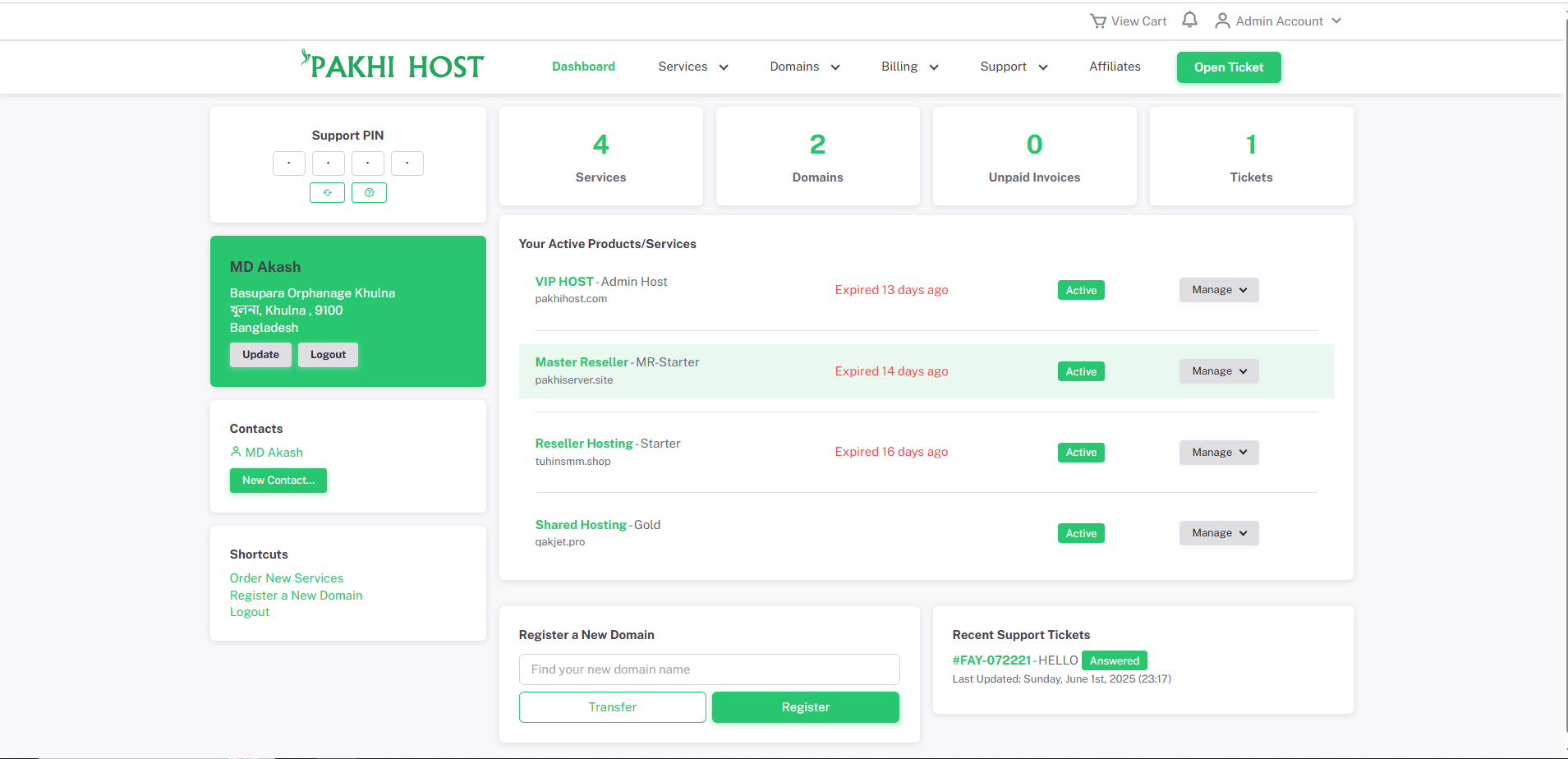Viewport: 1568px width, 759px height.
Task: Click the domain name search field
Action: click(708, 669)
